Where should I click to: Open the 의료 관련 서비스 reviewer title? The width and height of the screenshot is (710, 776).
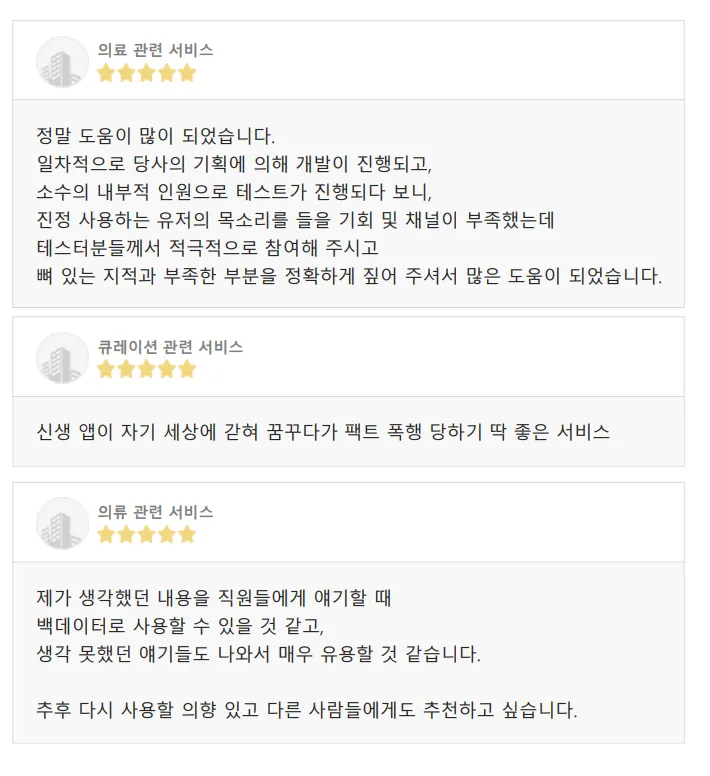pyautogui.click(x=155, y=50)
